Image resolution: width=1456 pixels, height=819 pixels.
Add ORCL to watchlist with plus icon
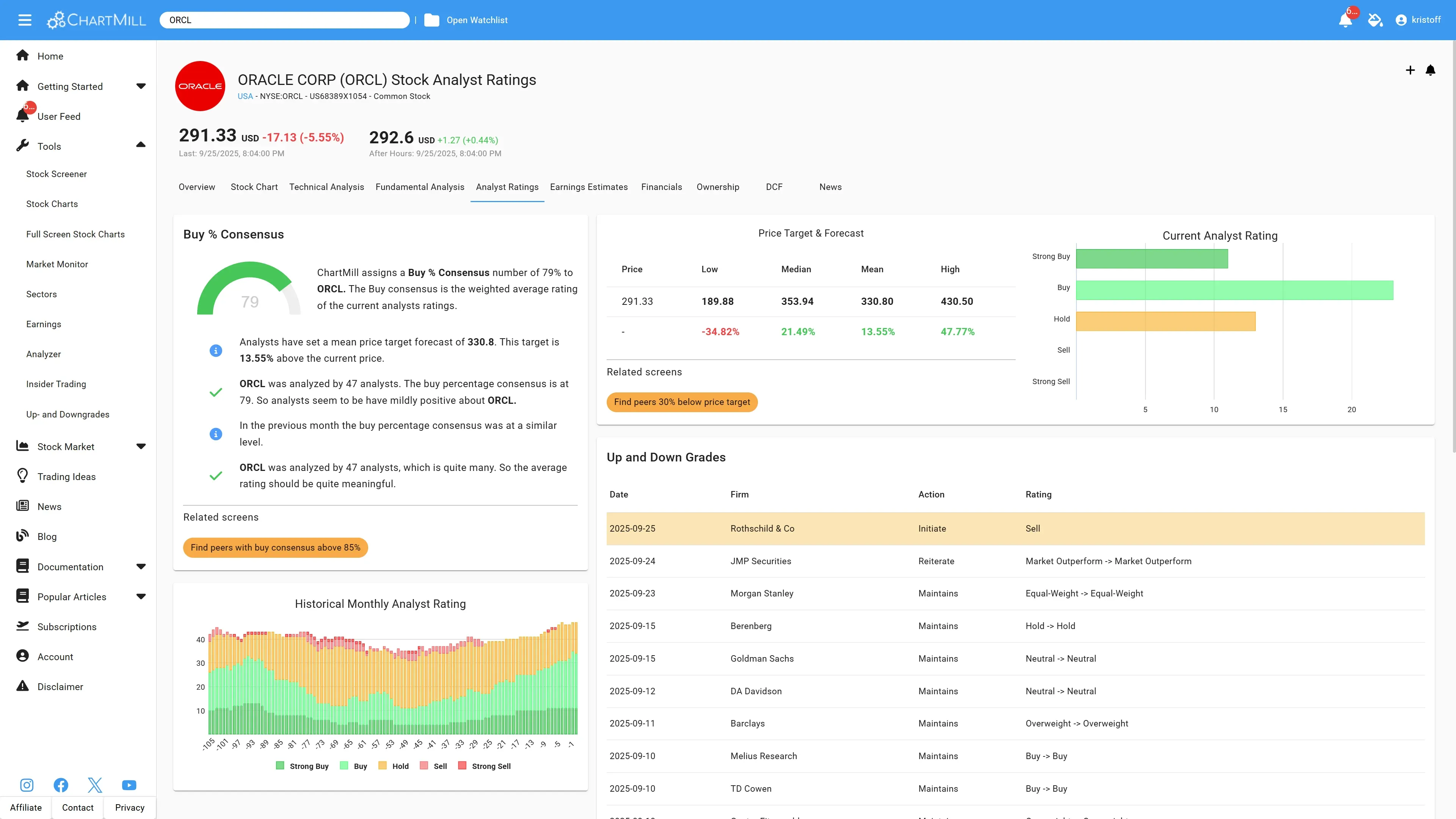click(x=1410, y=70)
